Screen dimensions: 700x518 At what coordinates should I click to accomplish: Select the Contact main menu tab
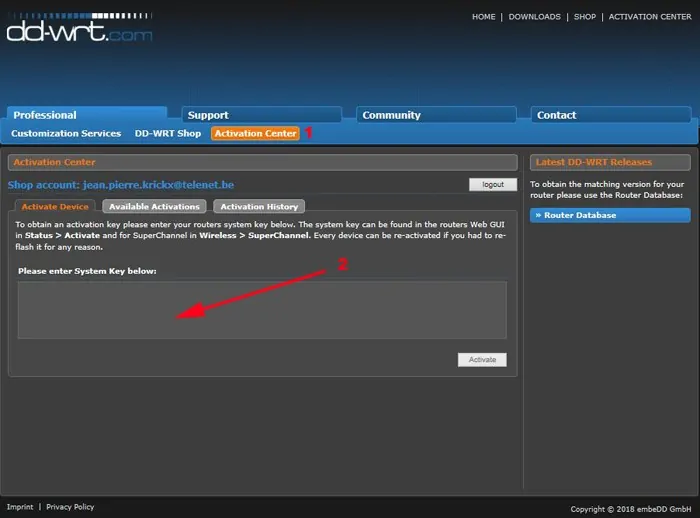(611, 115)
